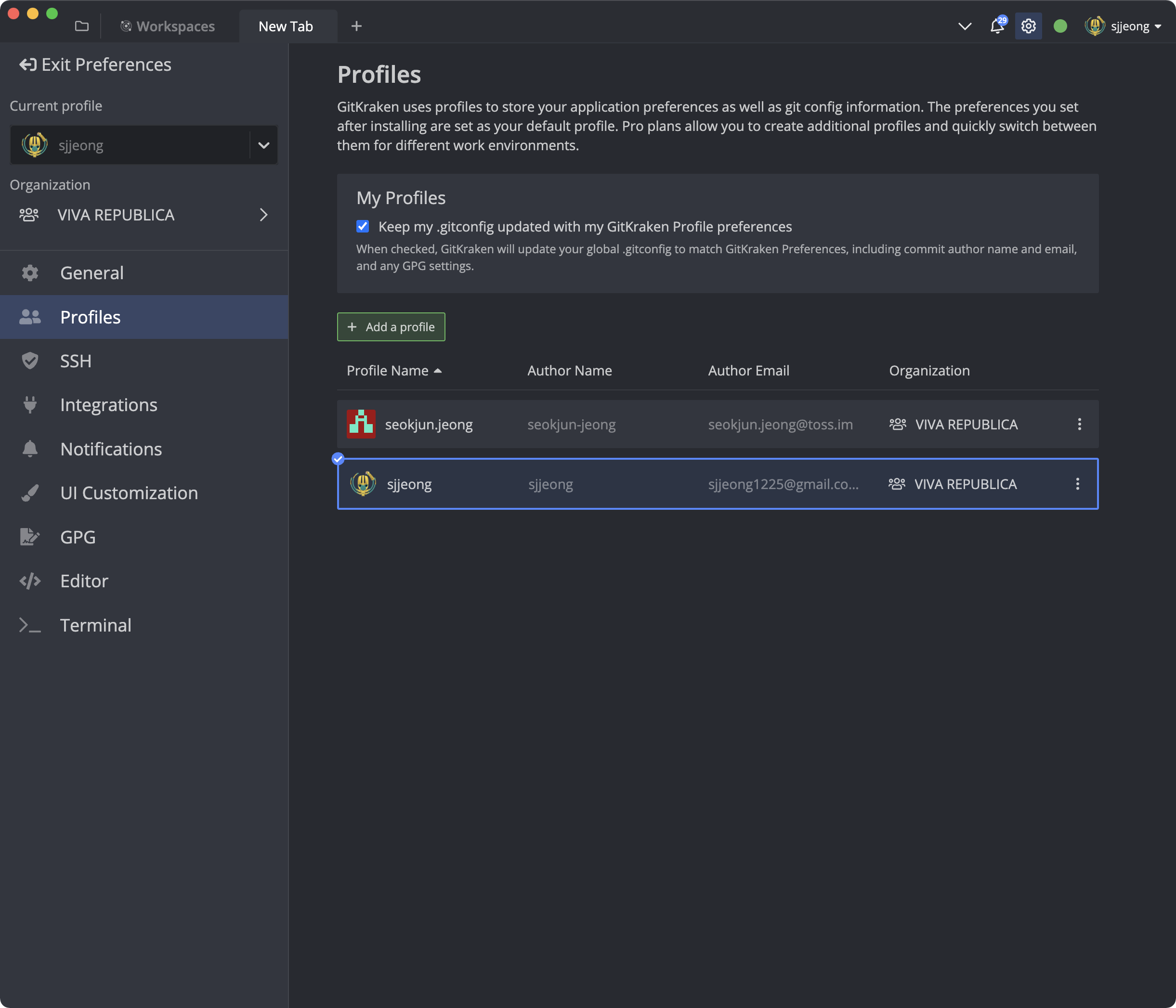The image size is (1176, 1008).
Task: Open the Integrations preferences section
Action: click(x=108, y=405)
